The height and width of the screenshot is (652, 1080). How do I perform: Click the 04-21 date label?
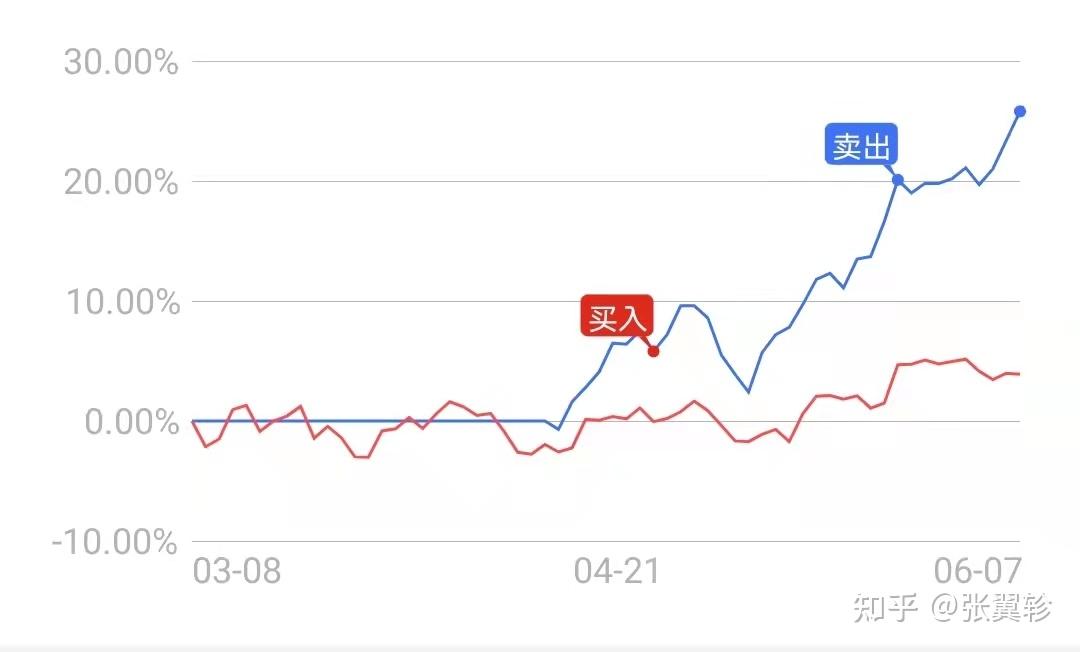[x=617, y=572]
